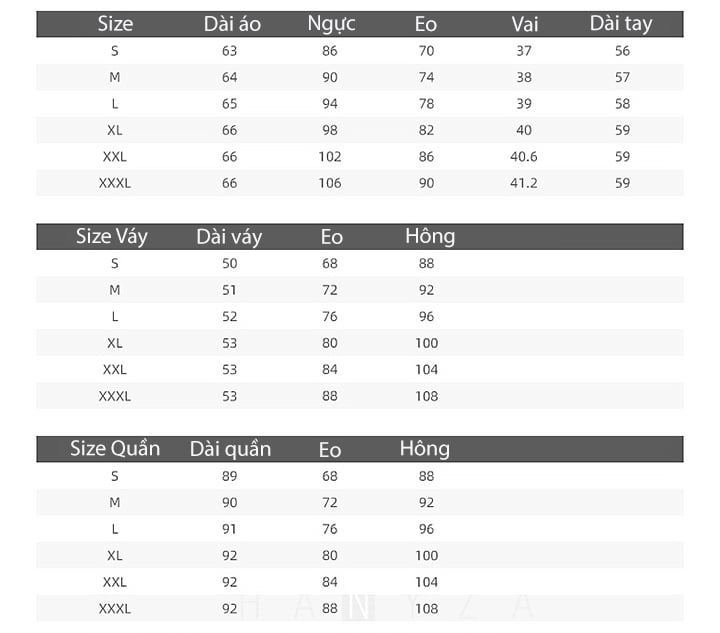Select pants length value 89
This screenshot has height=633, width=720.
(x=230, y=476)
